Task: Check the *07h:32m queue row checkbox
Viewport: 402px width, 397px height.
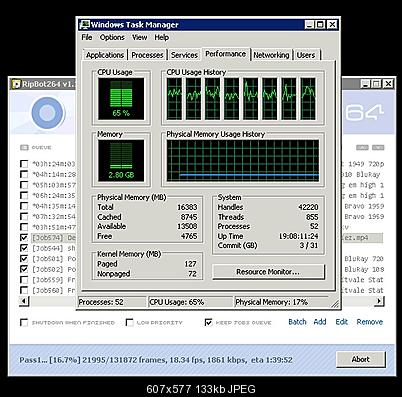Action: point(24,216)
